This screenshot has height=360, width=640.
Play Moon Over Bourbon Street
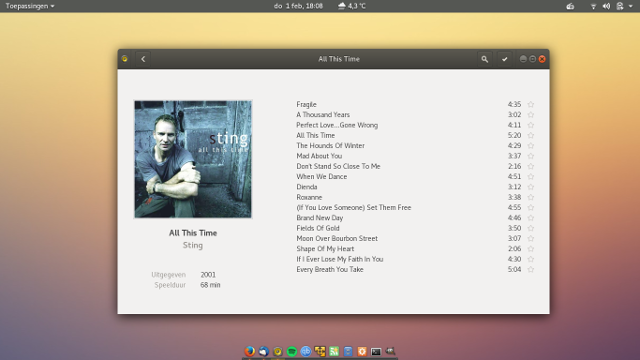[x=337, y=238]
